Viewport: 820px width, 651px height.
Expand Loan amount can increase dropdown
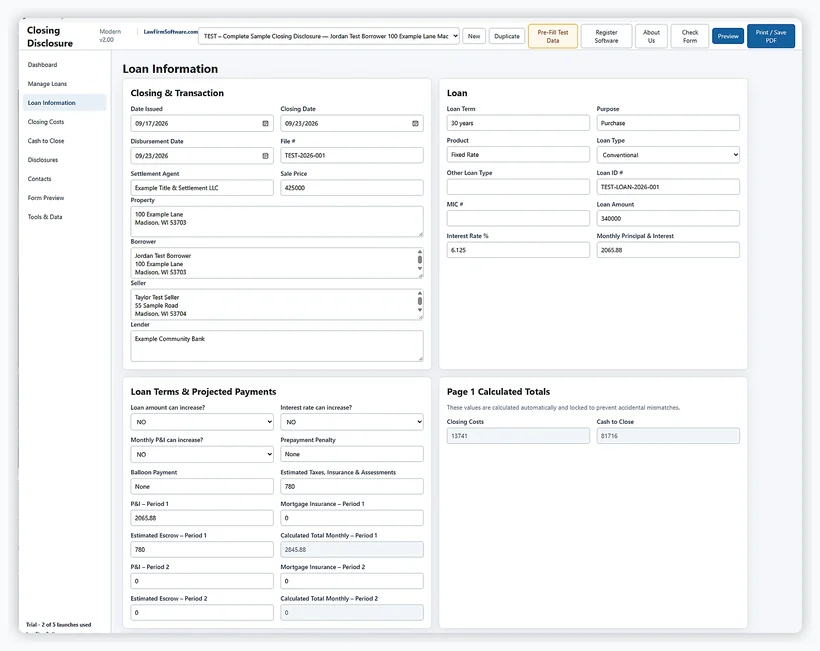click(202, 422)
